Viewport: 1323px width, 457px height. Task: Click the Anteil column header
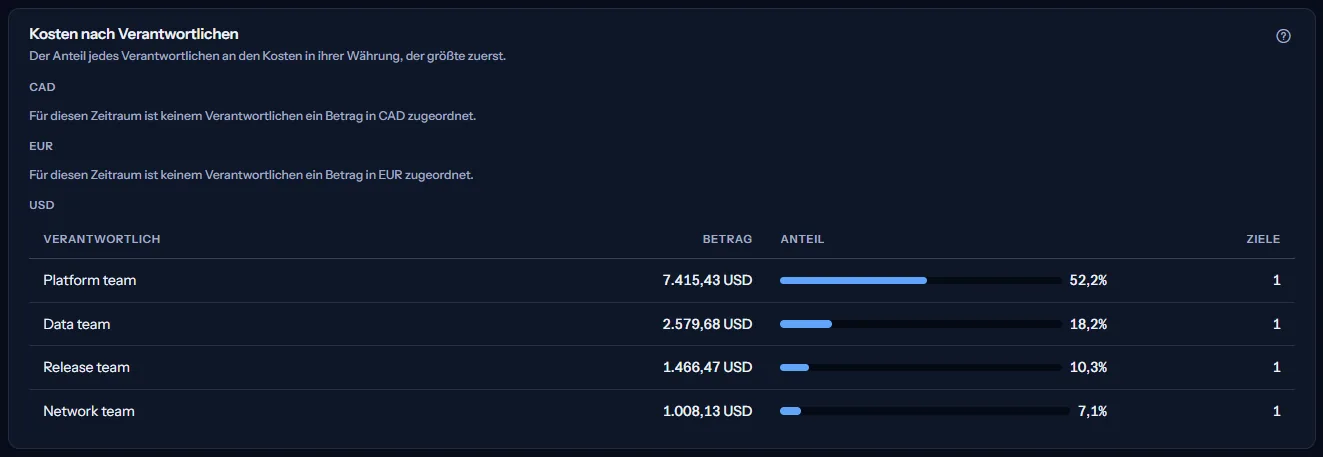pos(802,239)
